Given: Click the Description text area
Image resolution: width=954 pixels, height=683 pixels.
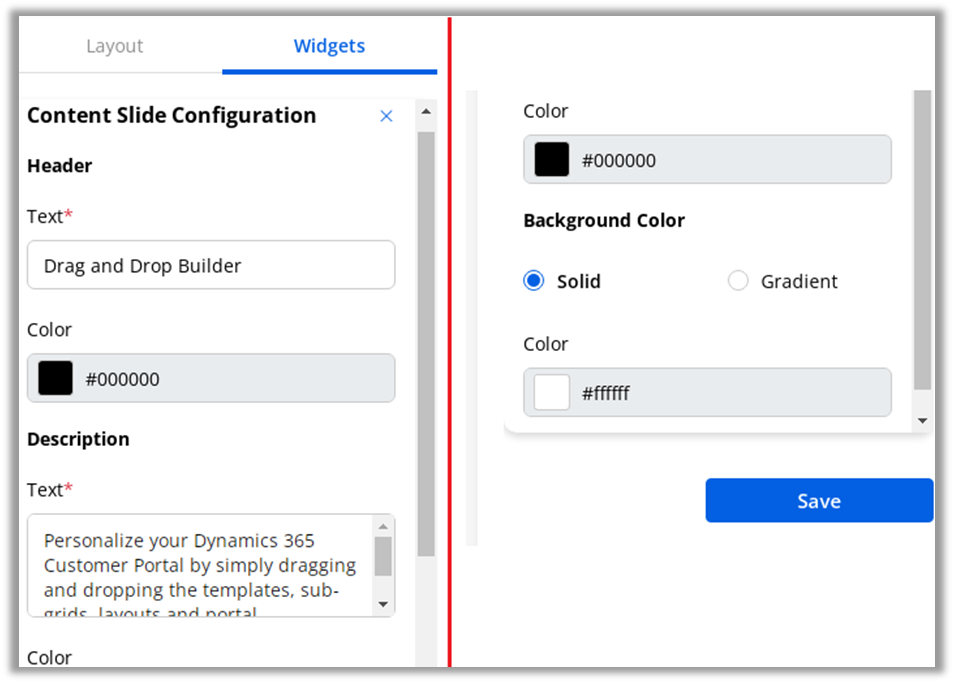Looking at the screenshot, I should (x=200, y=566).
